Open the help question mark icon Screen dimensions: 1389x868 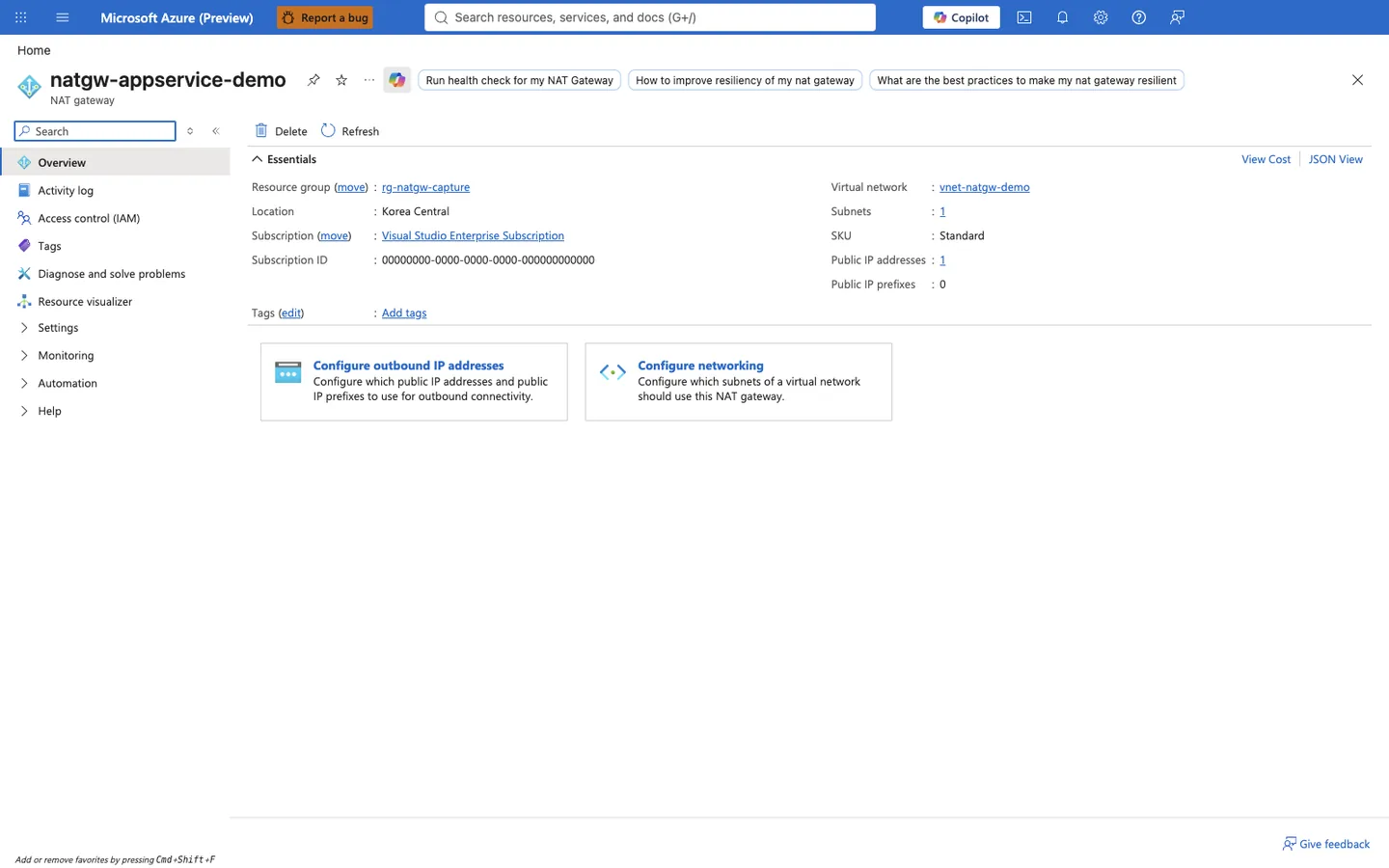point(1139,17)
